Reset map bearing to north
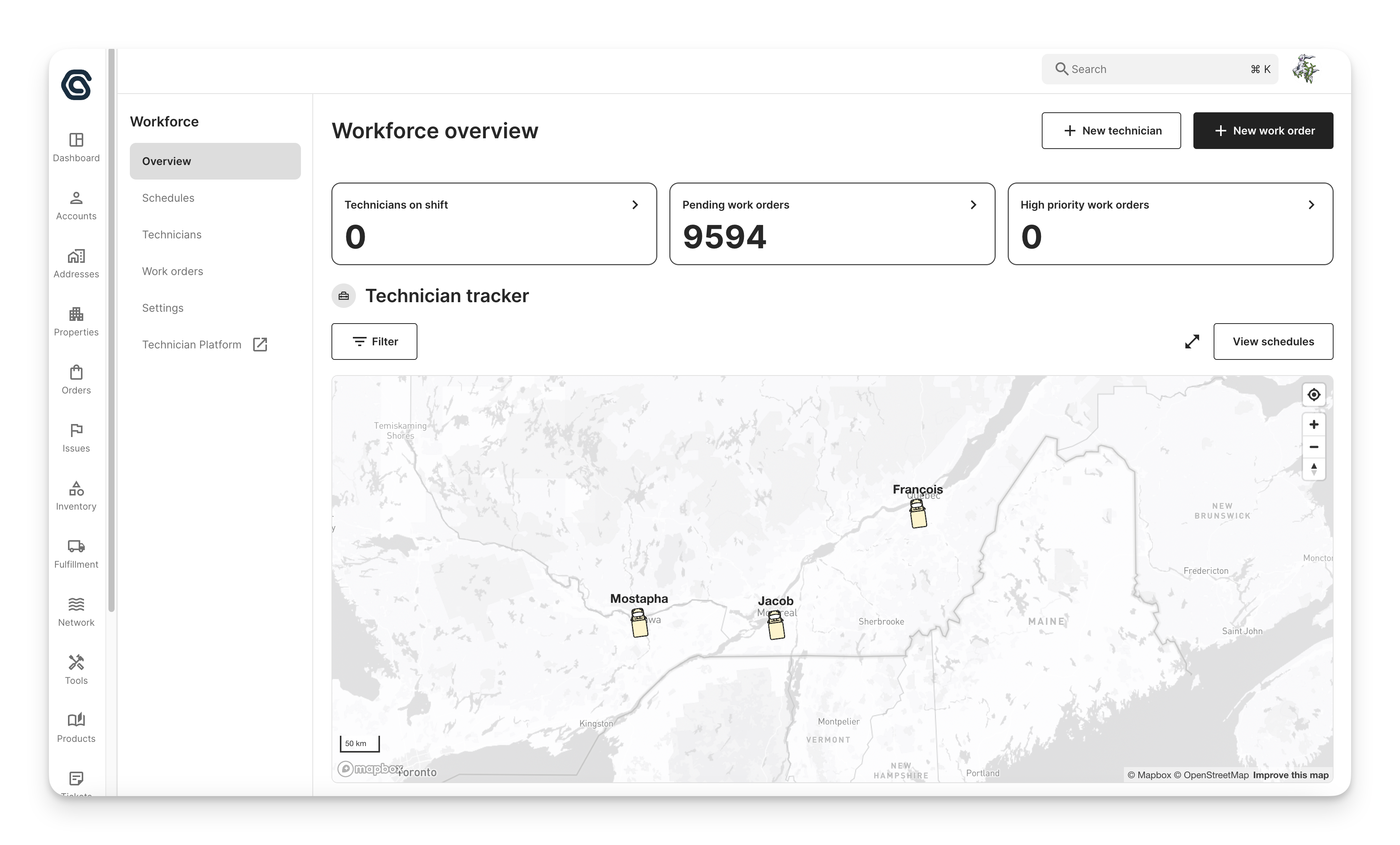 point(1314,469)
